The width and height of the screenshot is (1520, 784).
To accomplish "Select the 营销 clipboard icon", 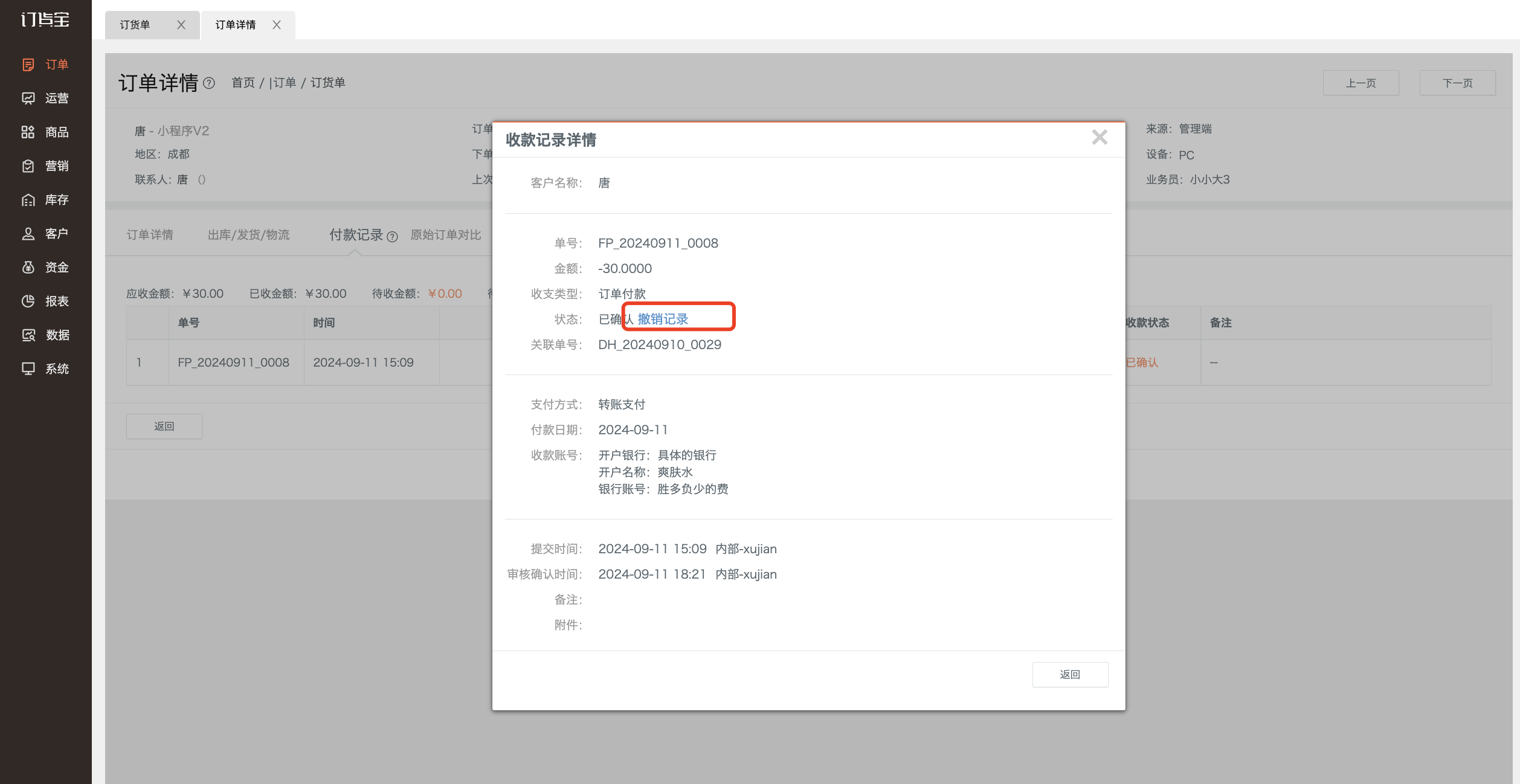I will point(28,166).
